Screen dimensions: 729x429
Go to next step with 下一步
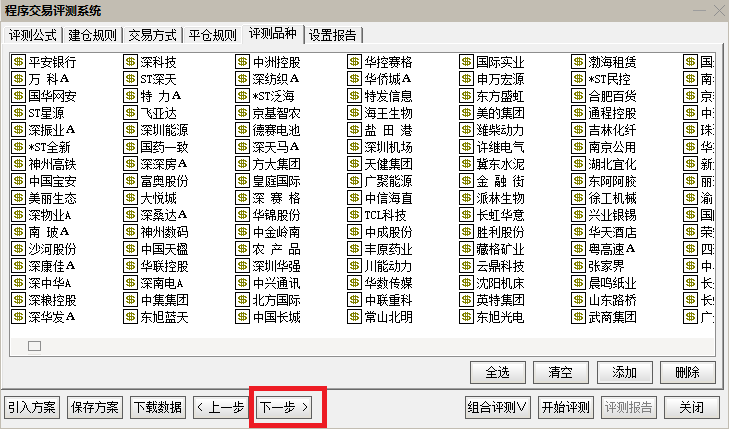pyautogui.click(x=285, y=407)
